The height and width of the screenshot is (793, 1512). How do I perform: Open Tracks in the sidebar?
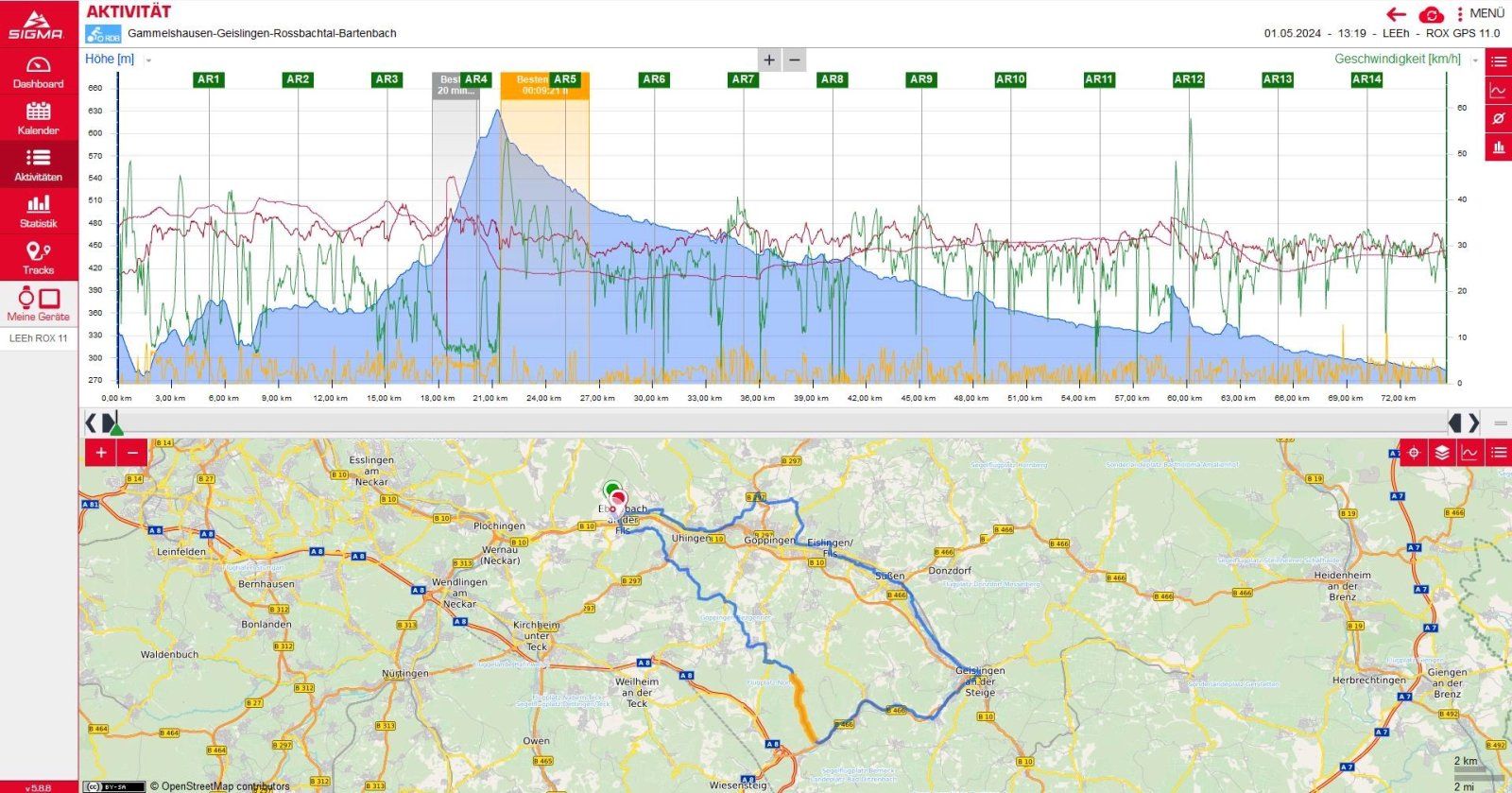coord(38,257)
